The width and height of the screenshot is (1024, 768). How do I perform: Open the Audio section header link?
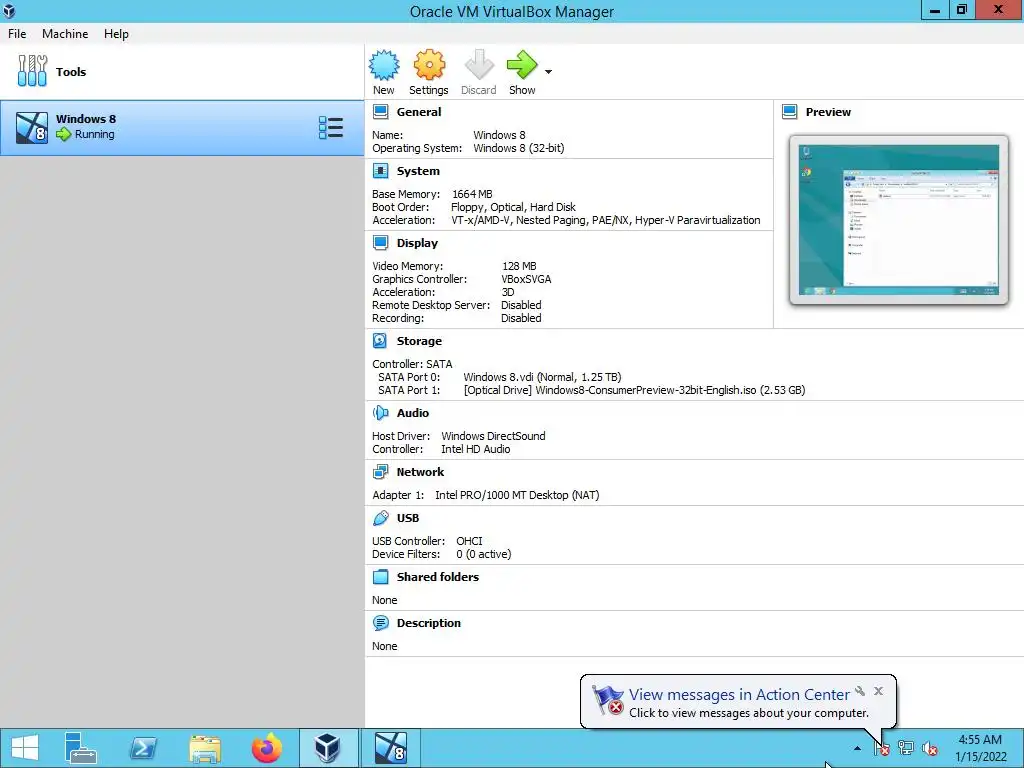pyautogui.click(x=413, y=413)
